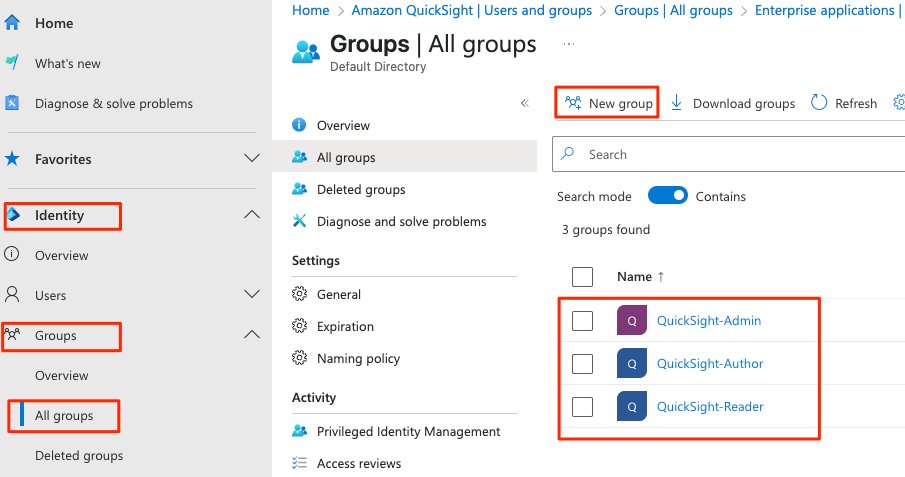This screenshot has width=905, height=477.
Task: Click the Access reviews checklist icon
Action: 300,463
